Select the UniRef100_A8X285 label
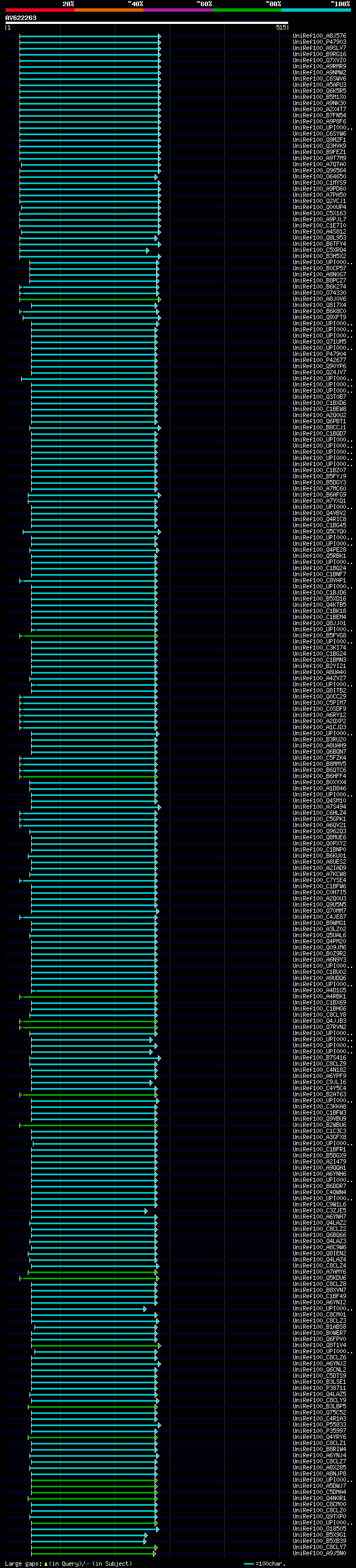 click(x=319, y=1467)
